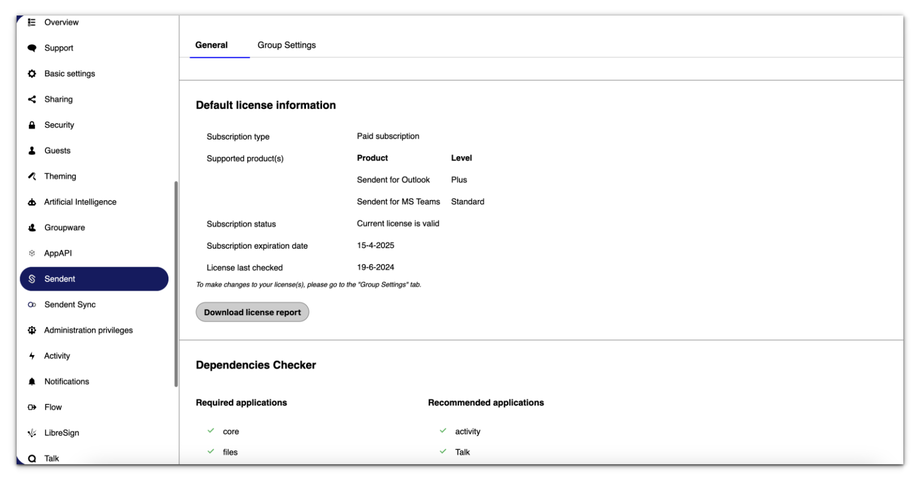
Task: Switch to the Group Settings tab
Action: 286,45
